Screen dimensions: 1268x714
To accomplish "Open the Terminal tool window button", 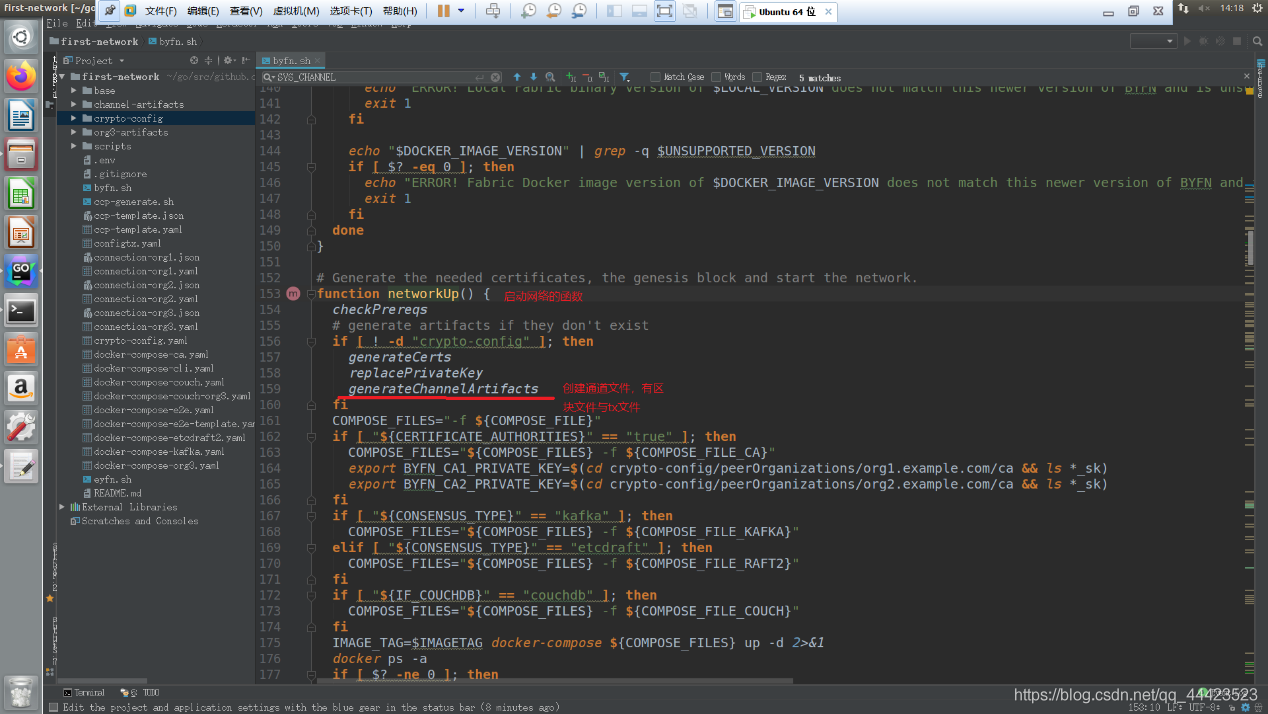I will (x=84, y=692).
